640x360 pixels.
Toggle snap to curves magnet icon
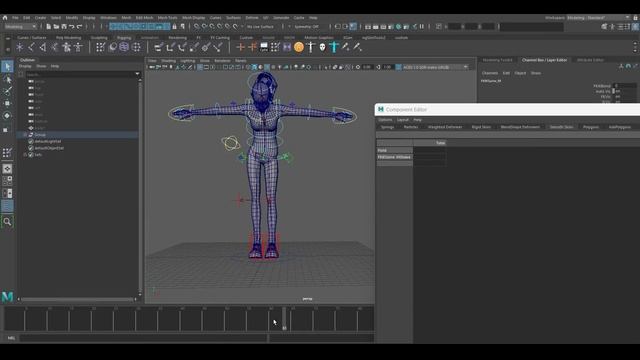tap(204, 27)
